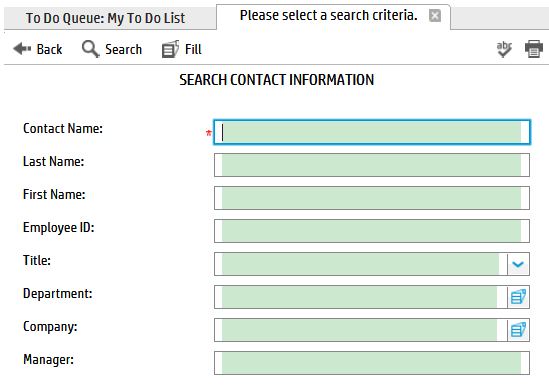Click the printer icon
The height and width of the screenshot is (385, 549).
tap(534, 49)
